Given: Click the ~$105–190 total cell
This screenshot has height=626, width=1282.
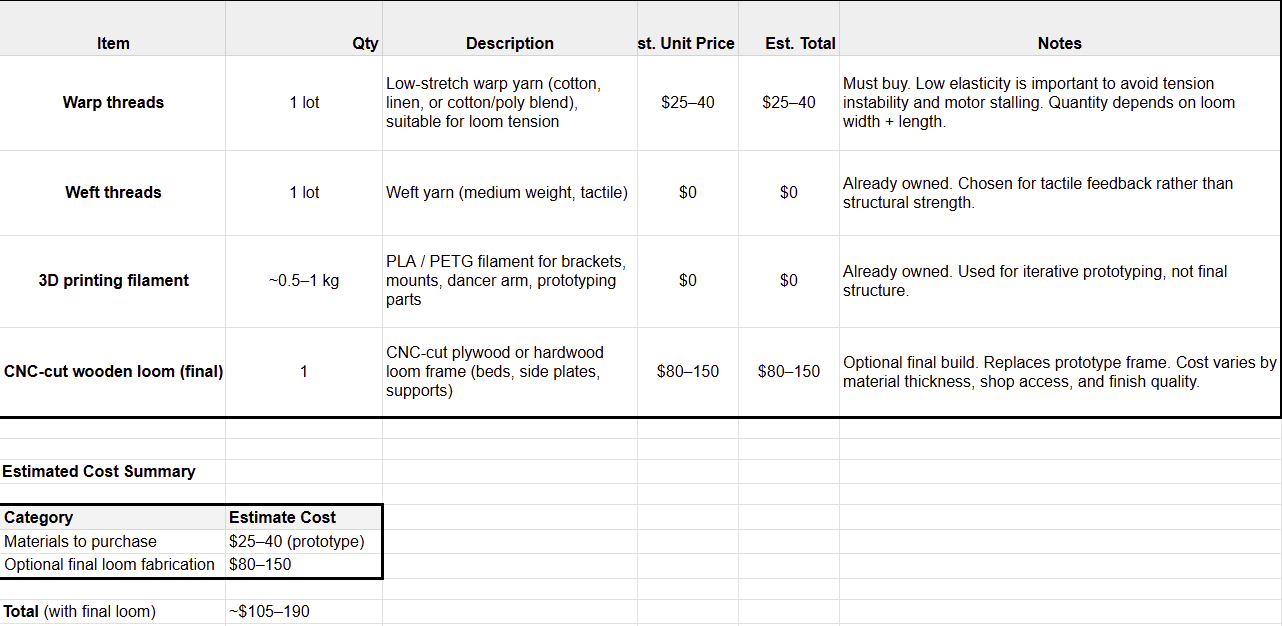Looking at the screenshot, I should 304,611.
